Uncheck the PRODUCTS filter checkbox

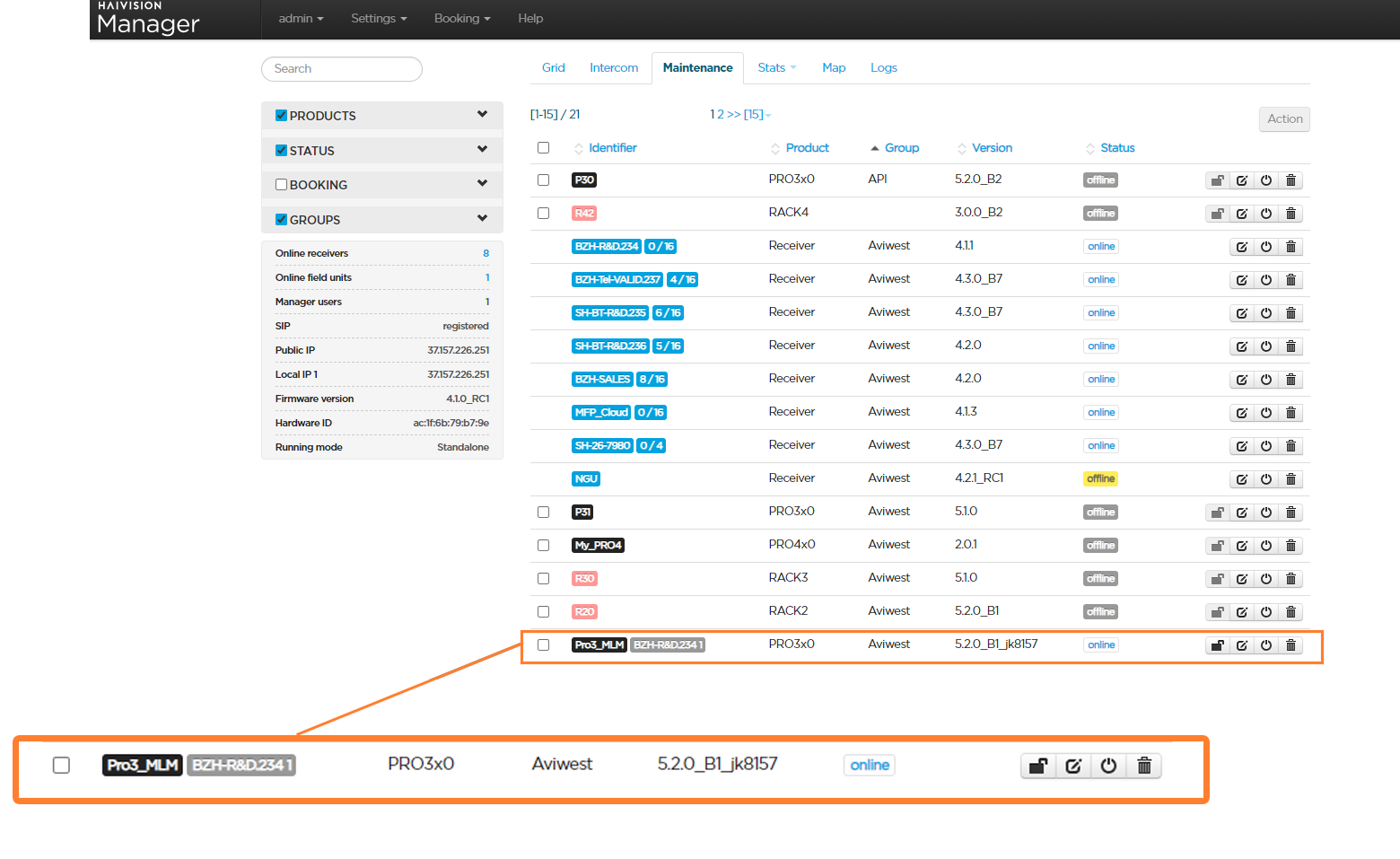[282, 115]
